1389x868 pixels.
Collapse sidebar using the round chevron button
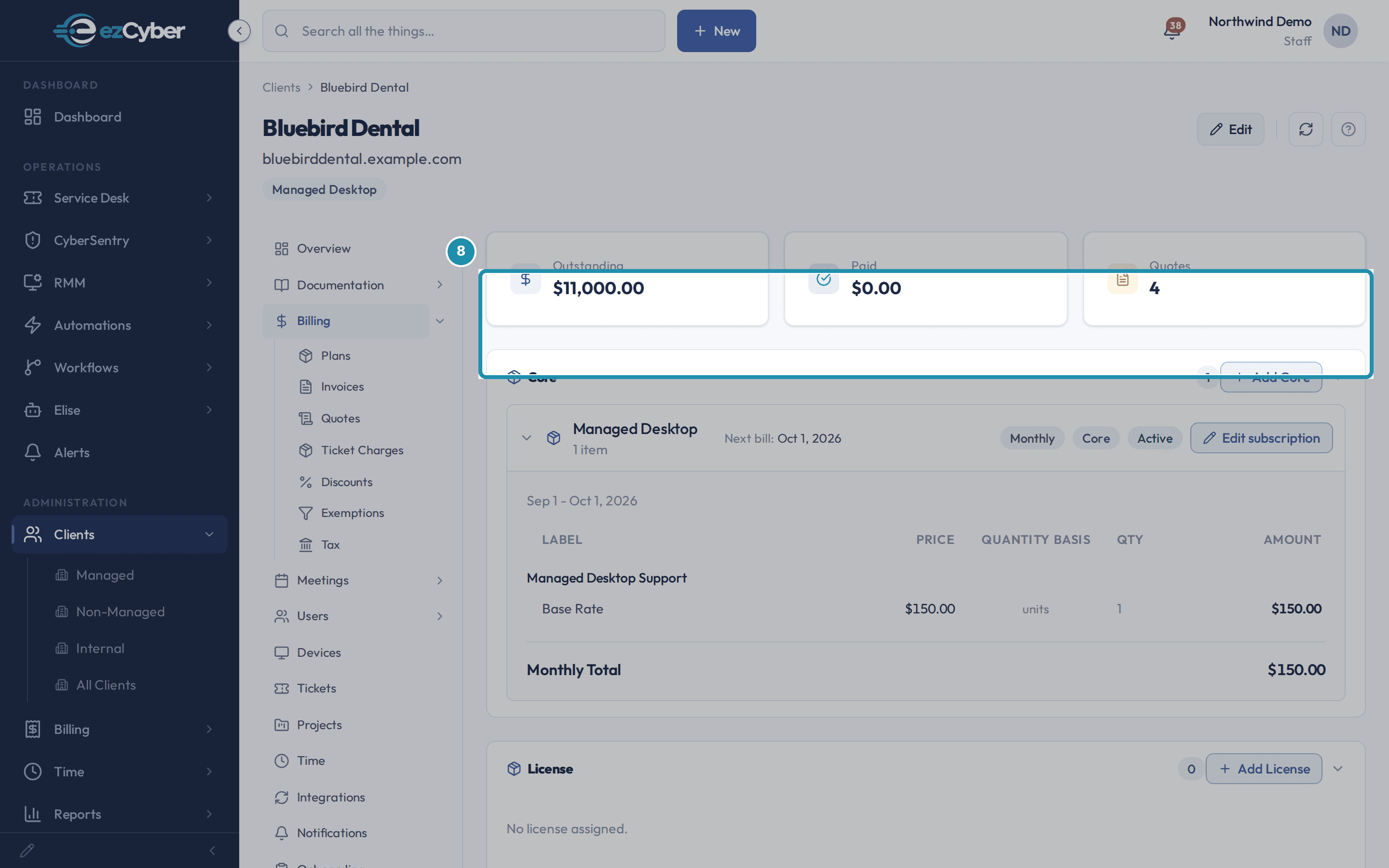tap(239, 31)
